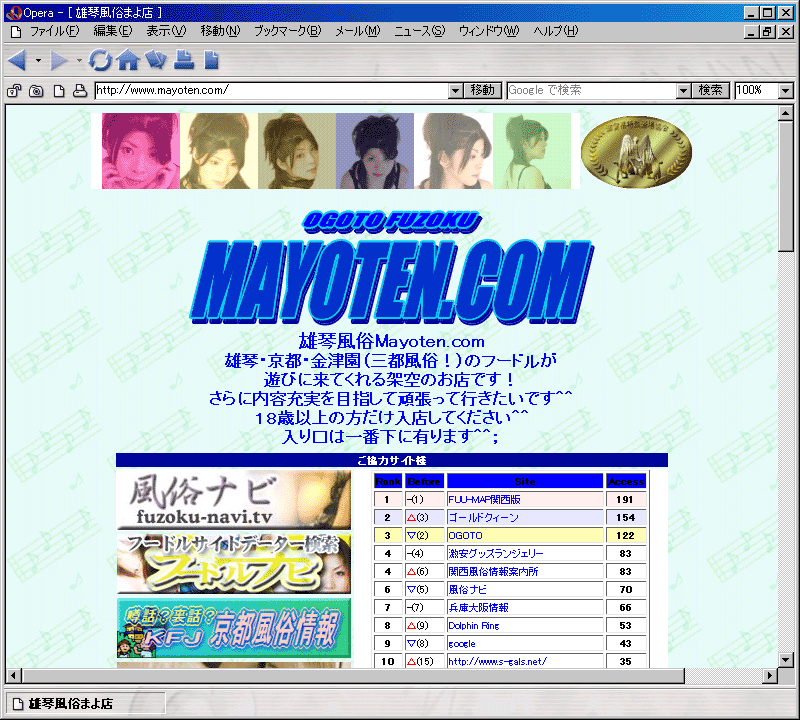The image size is (800, 720).
Task: Open the http://www.s-gals.net/ link
Action: click(497, 661)
